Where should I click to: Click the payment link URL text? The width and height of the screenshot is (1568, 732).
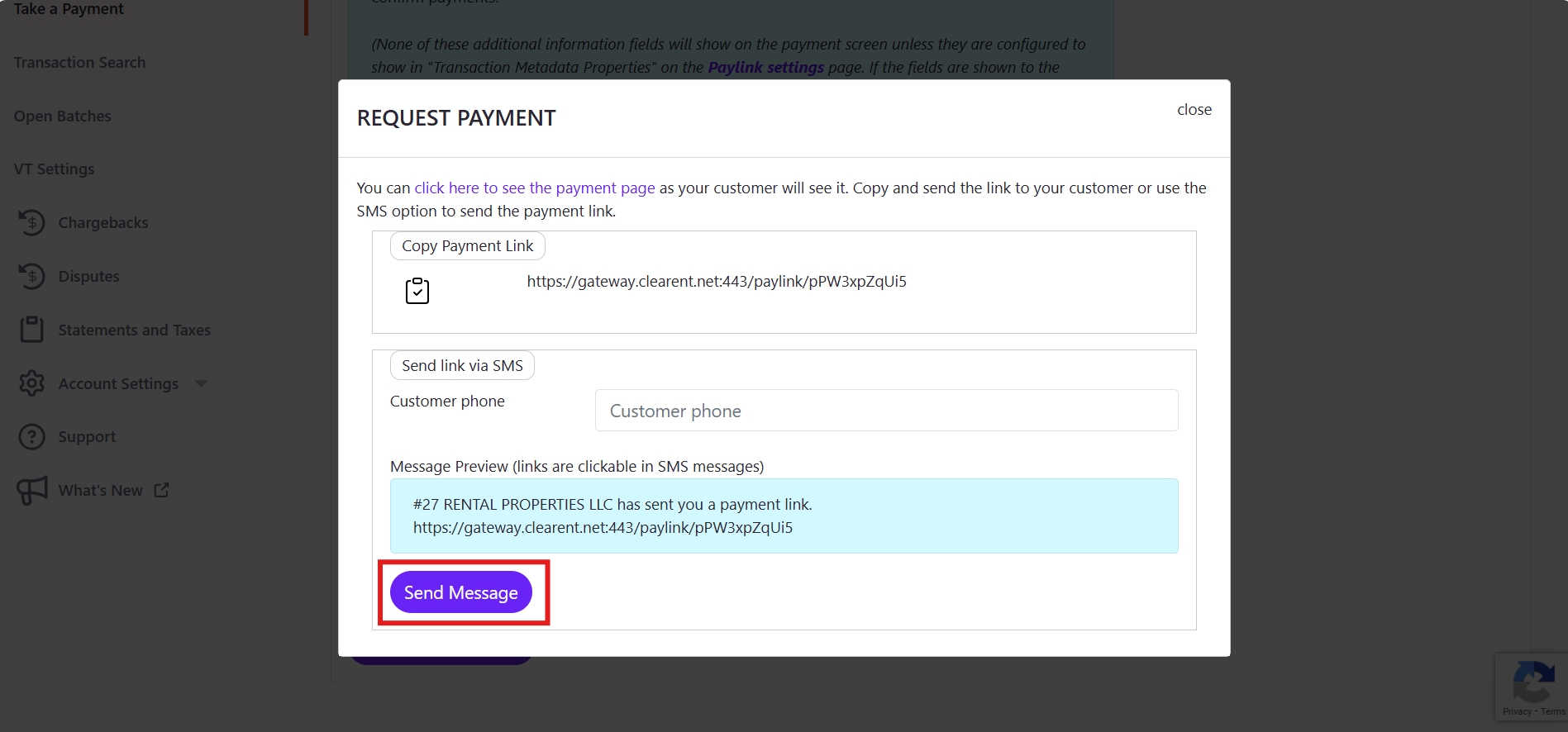[716, 282]
